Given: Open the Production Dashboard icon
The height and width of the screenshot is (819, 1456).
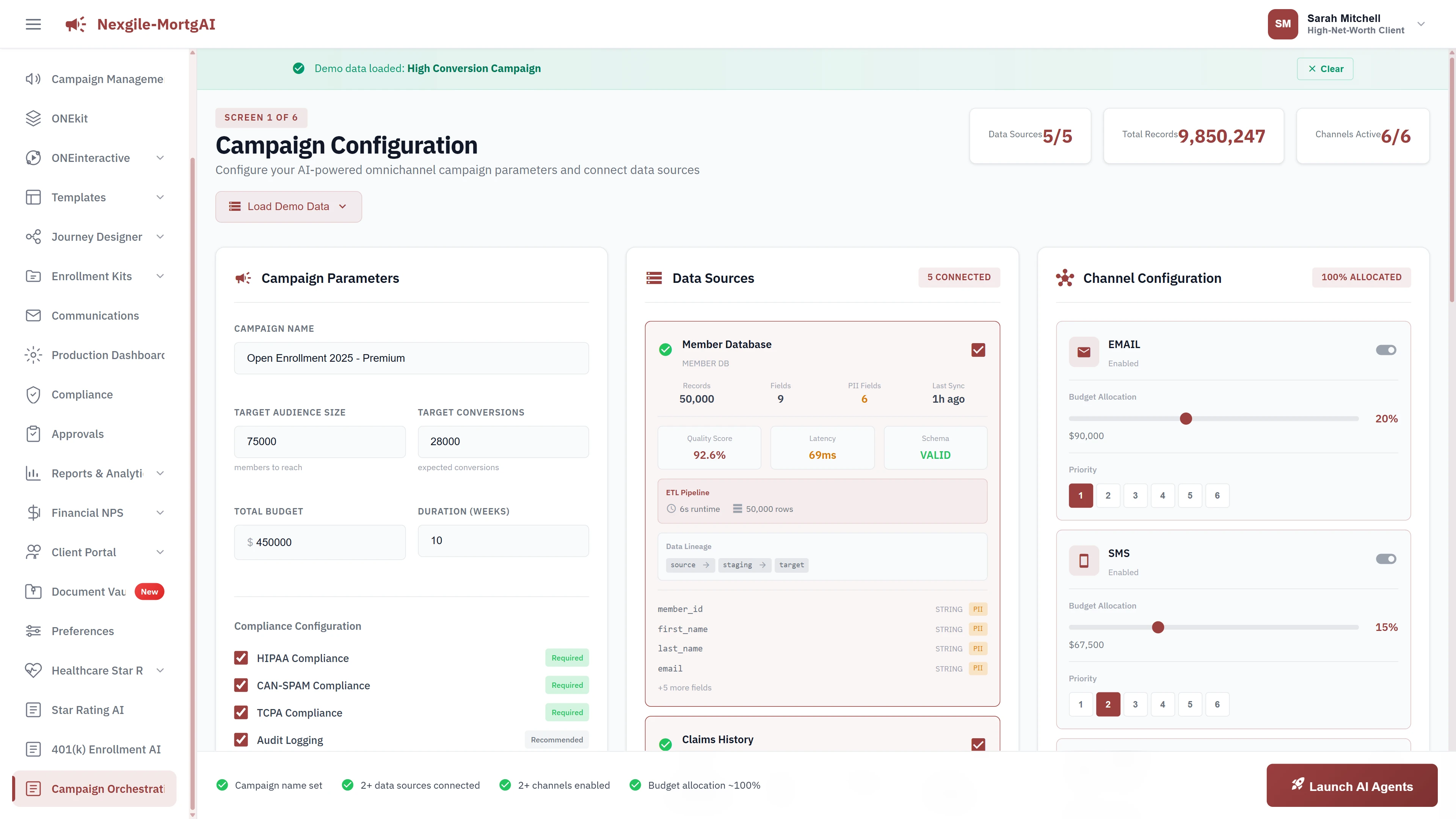Looking at the screenshot, I should click(x=33, y=355).
